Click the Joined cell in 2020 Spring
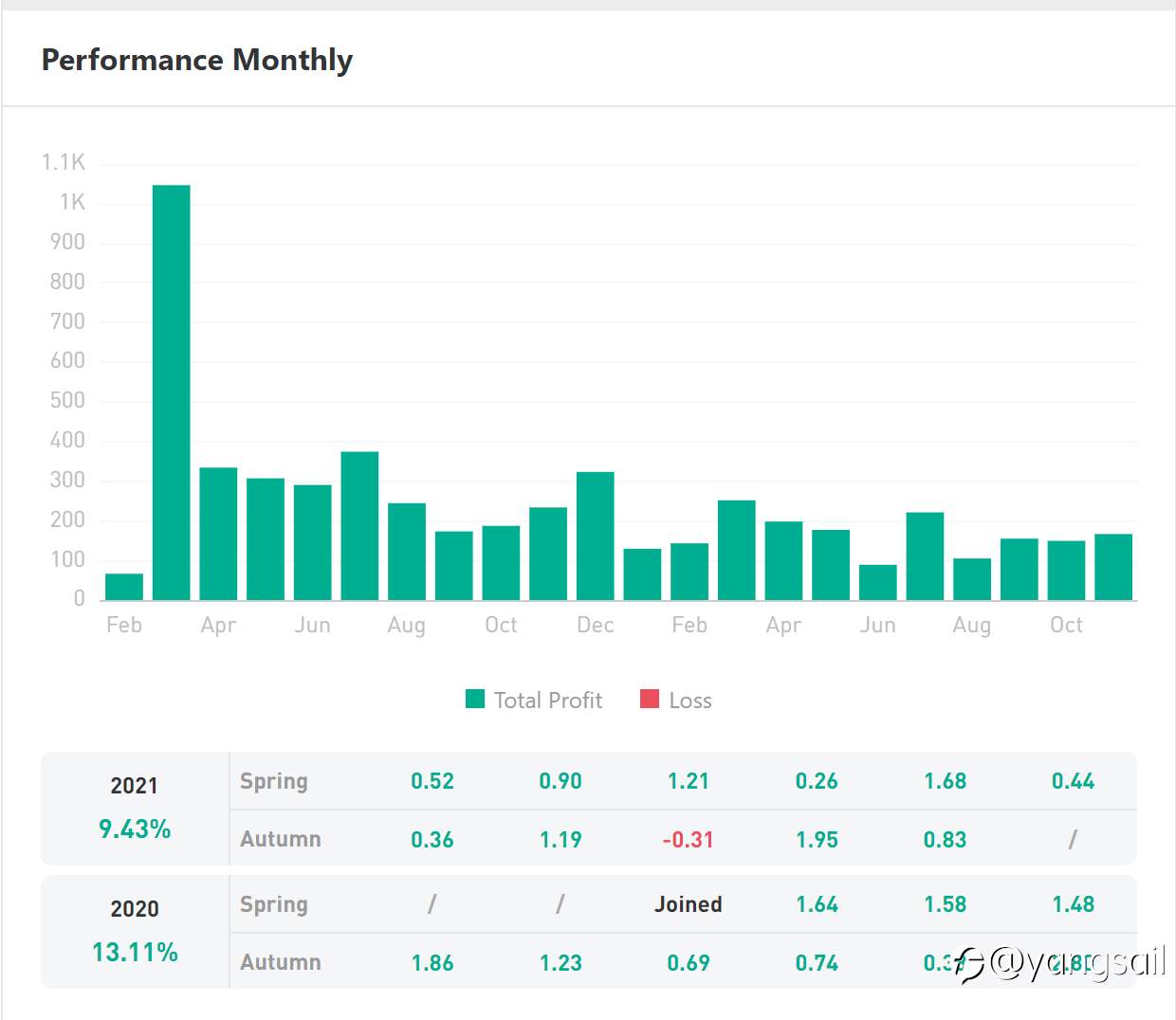Screen dimensions: 1176x1020 pos(689,904)
